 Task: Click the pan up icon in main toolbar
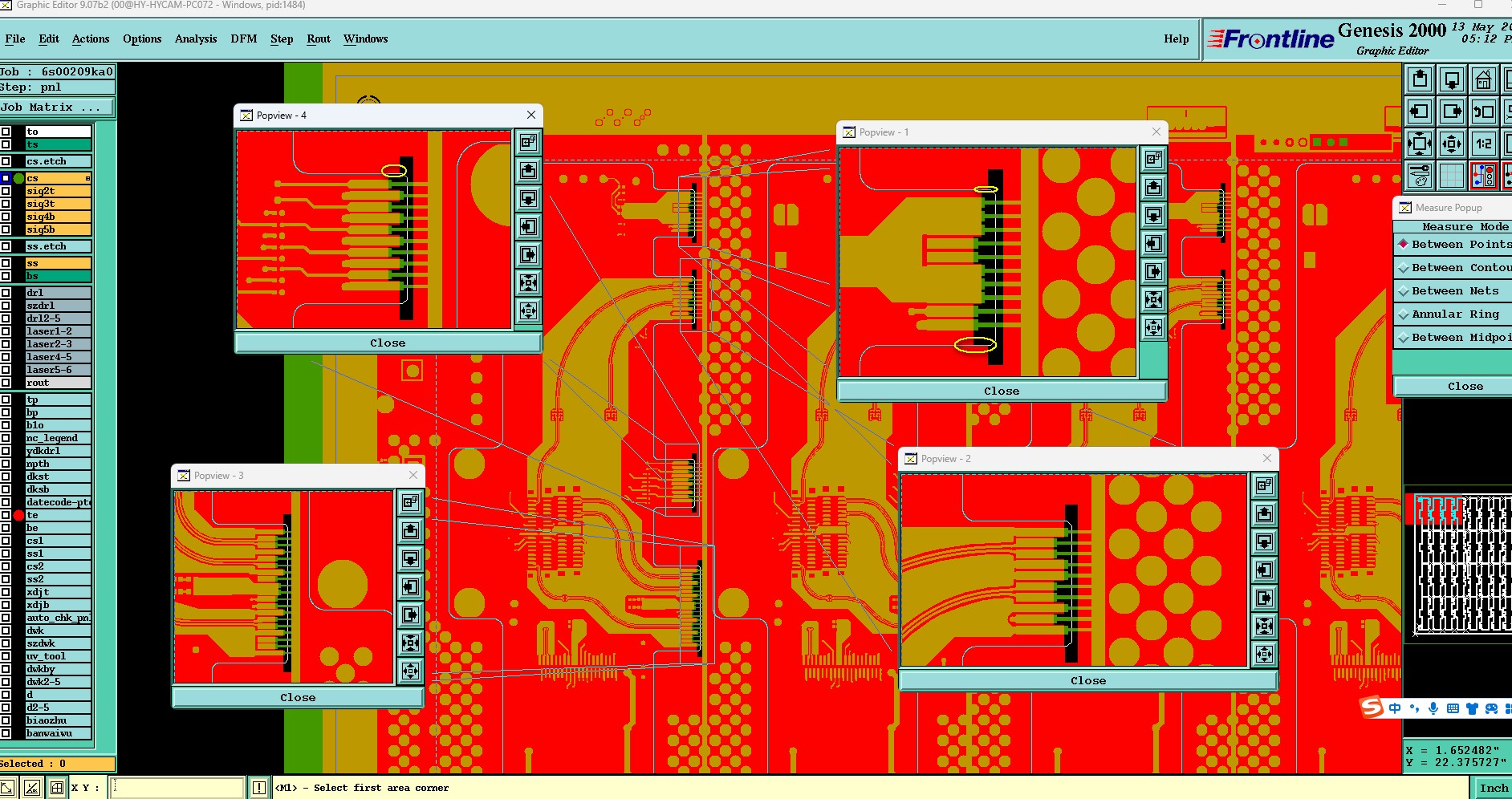click(x=1420, y=79)
